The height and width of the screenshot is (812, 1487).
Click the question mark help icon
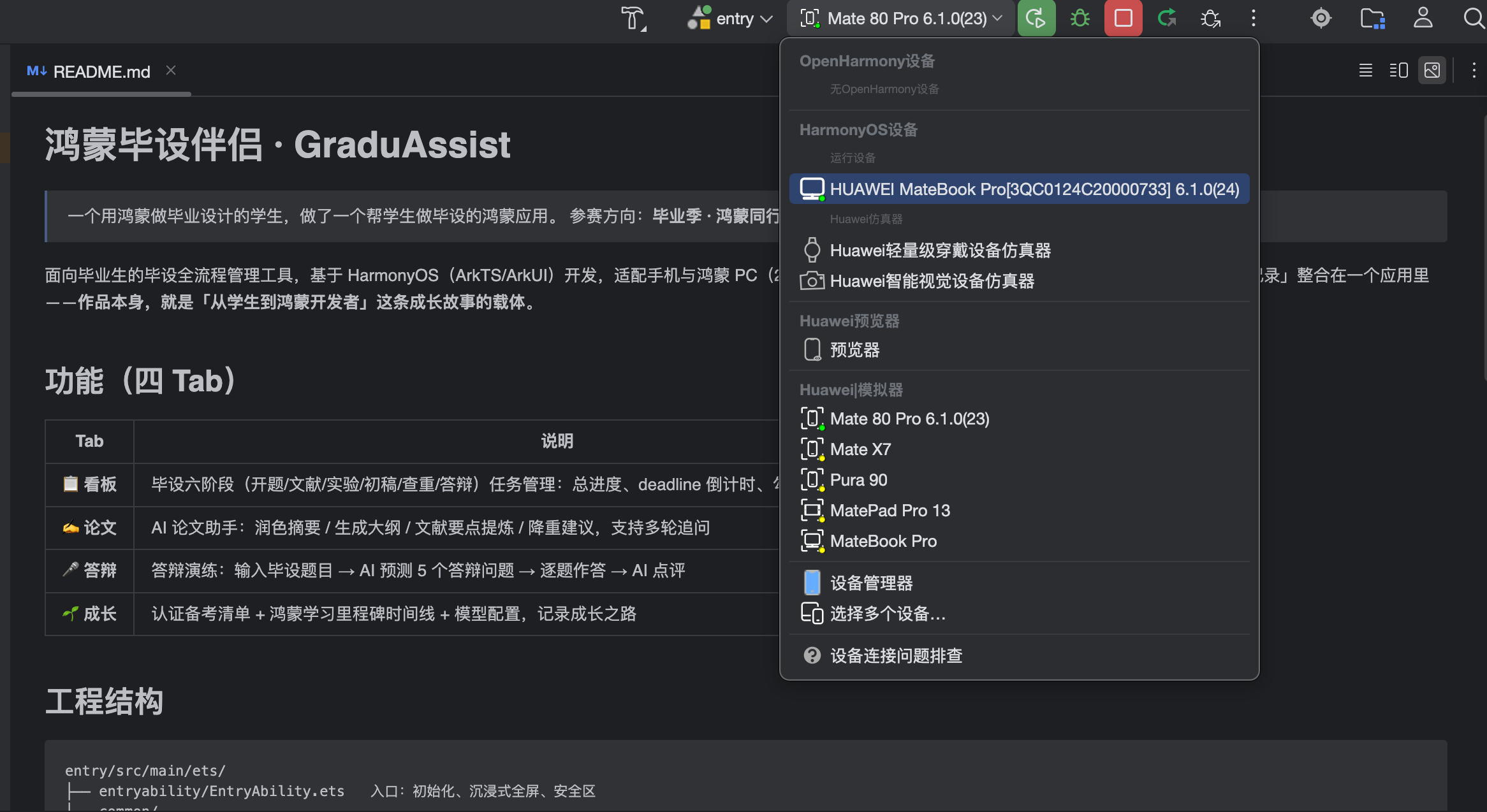coord(812,656)
